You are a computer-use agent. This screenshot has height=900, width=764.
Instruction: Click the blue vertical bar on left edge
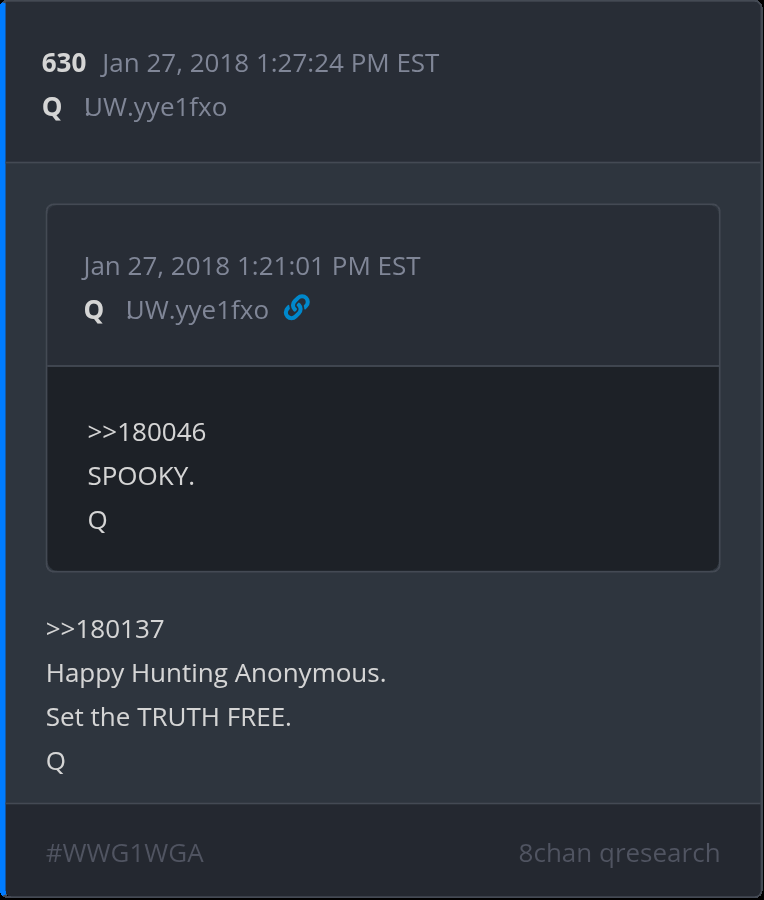pyautogui.click(x=3, y=450)
